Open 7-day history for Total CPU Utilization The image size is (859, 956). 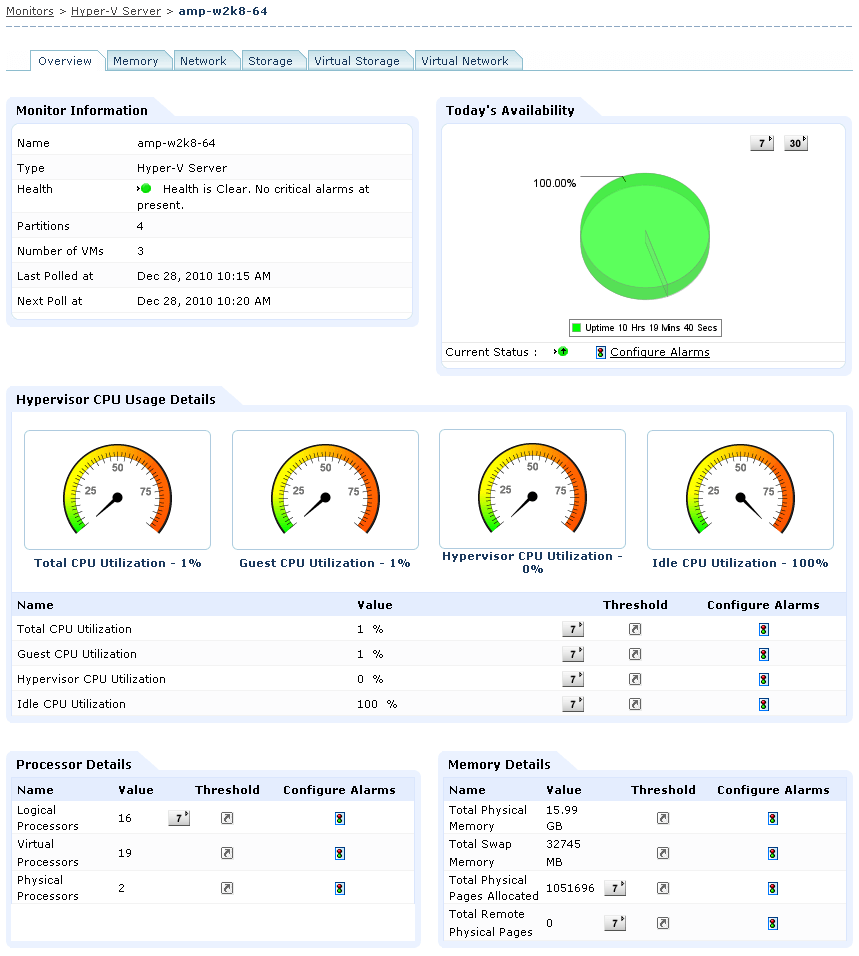572,629
